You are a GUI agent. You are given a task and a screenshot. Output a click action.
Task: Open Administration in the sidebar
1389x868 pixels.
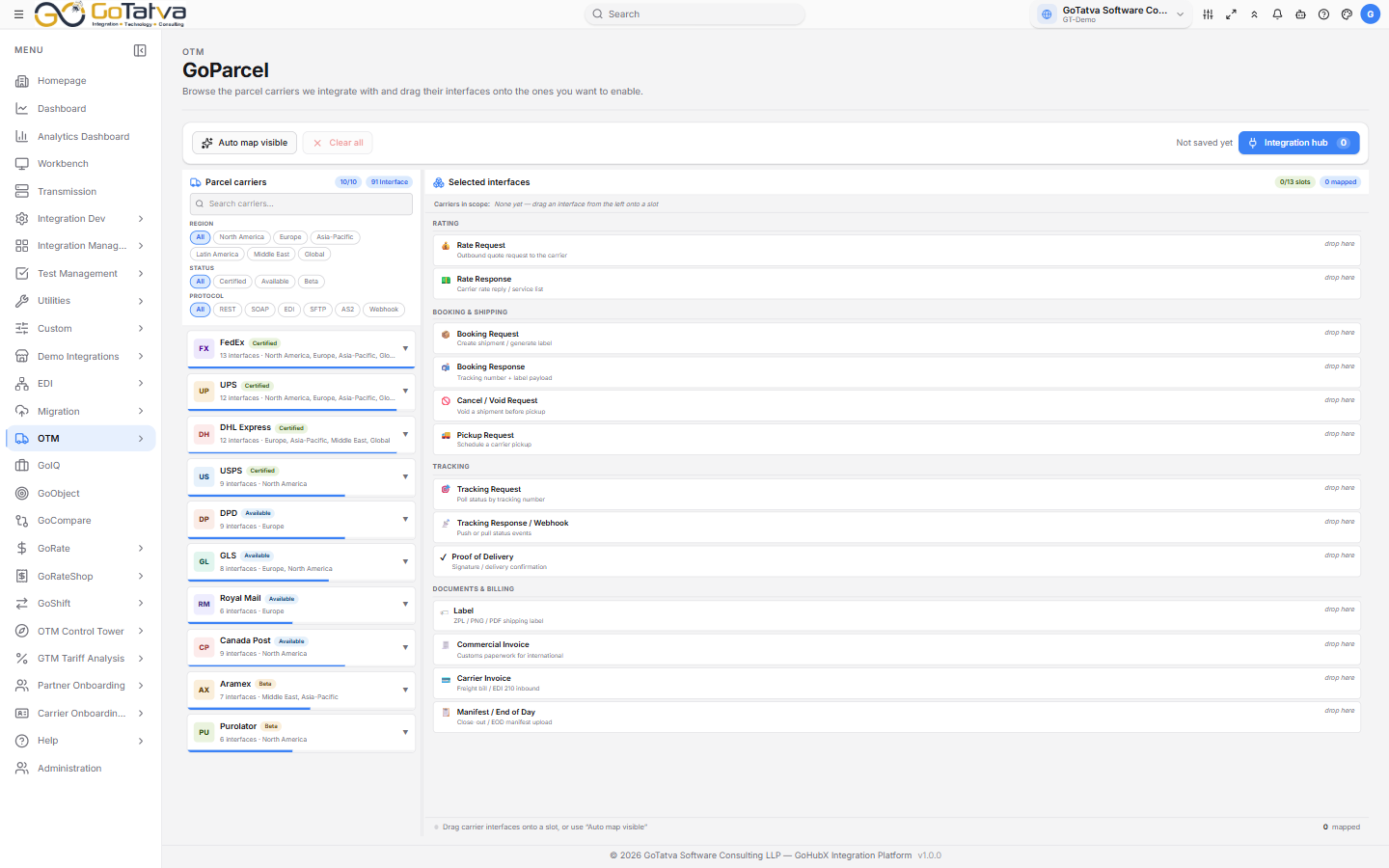tap(81, 769)
